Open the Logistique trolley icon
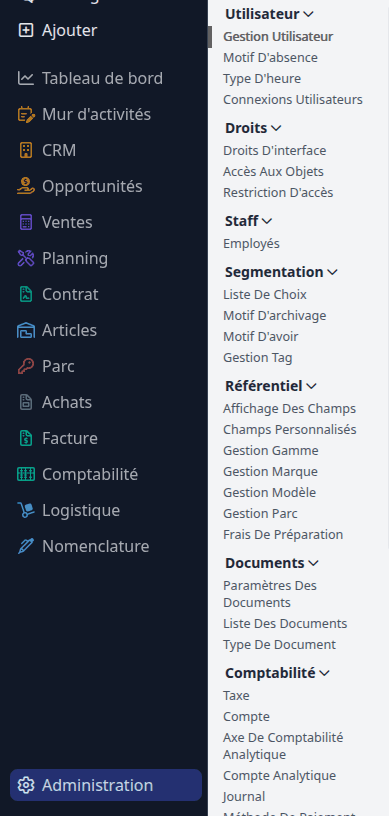Viewport: 389px width, 816px height. (26, 510)
